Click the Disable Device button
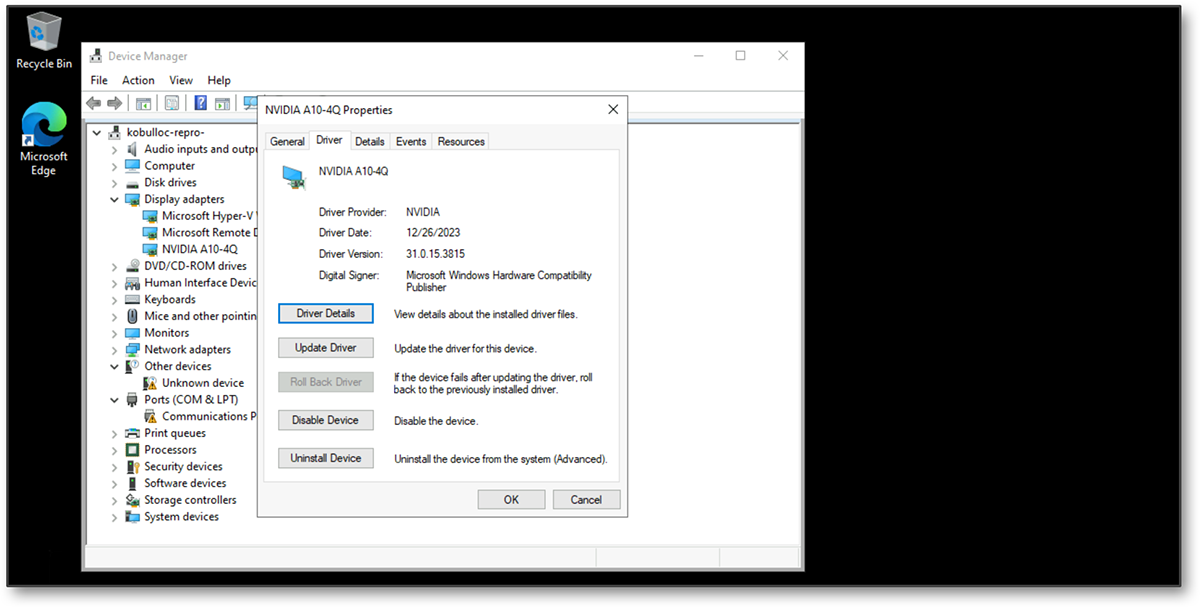Image resolution: width=1200 pixels, height=607 pixels. 326,420
